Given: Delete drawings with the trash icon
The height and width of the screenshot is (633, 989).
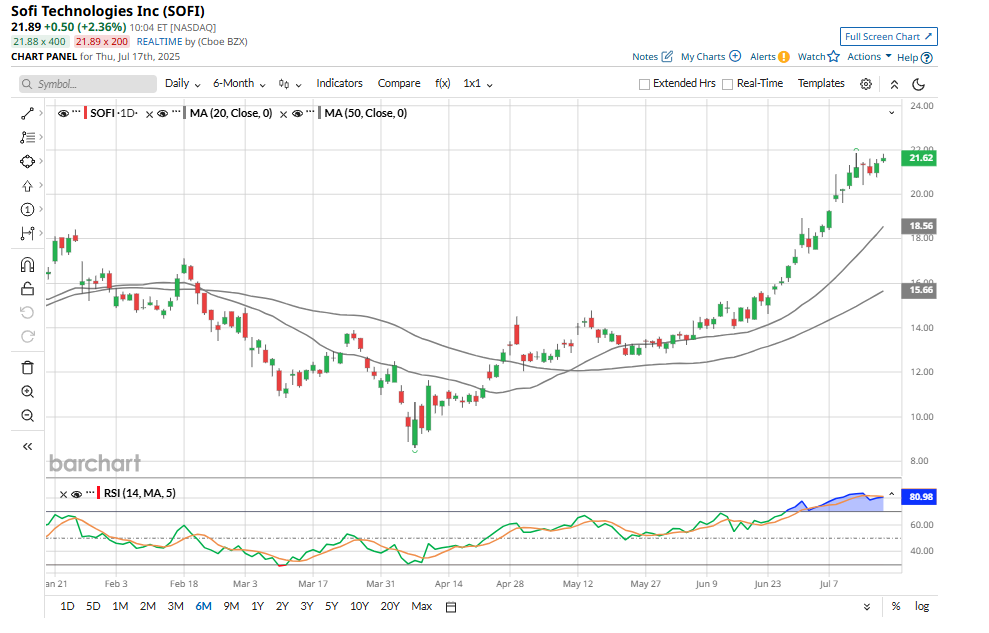Looking at the screenshot, I should (x=27, y=368).
